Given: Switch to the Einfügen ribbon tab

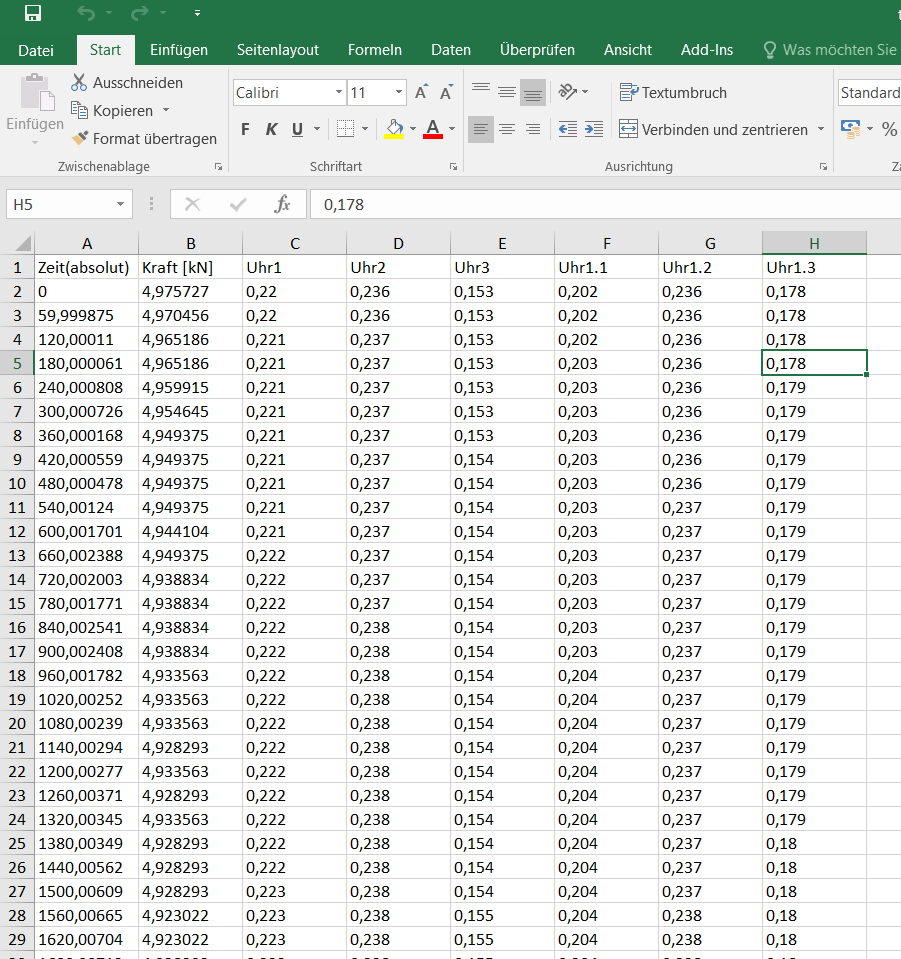Looking at the screenshot, I should [x=179, y=50].
